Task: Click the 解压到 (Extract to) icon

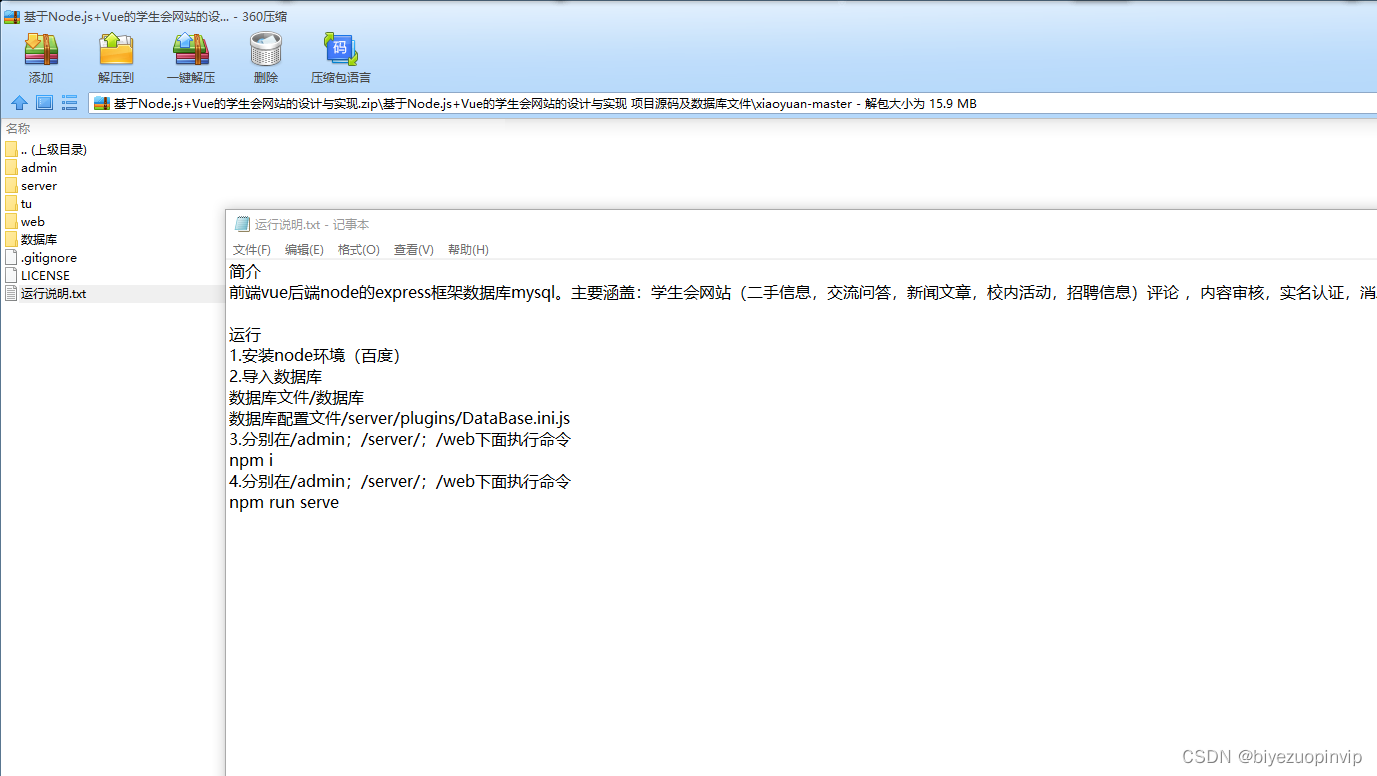Action: (116, 58)
